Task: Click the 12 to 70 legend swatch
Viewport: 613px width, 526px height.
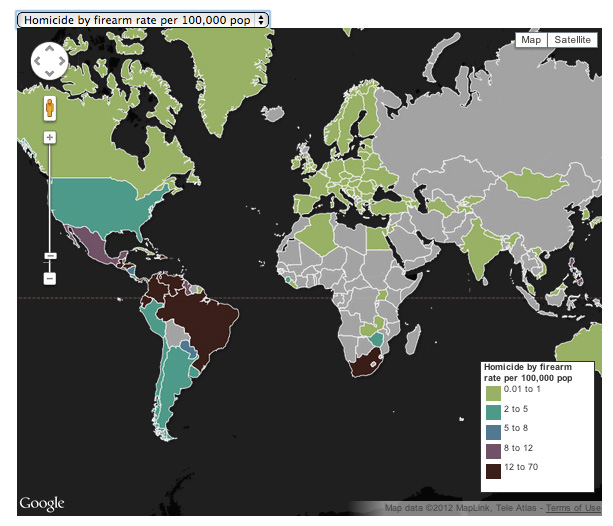Action: point(493,471)
